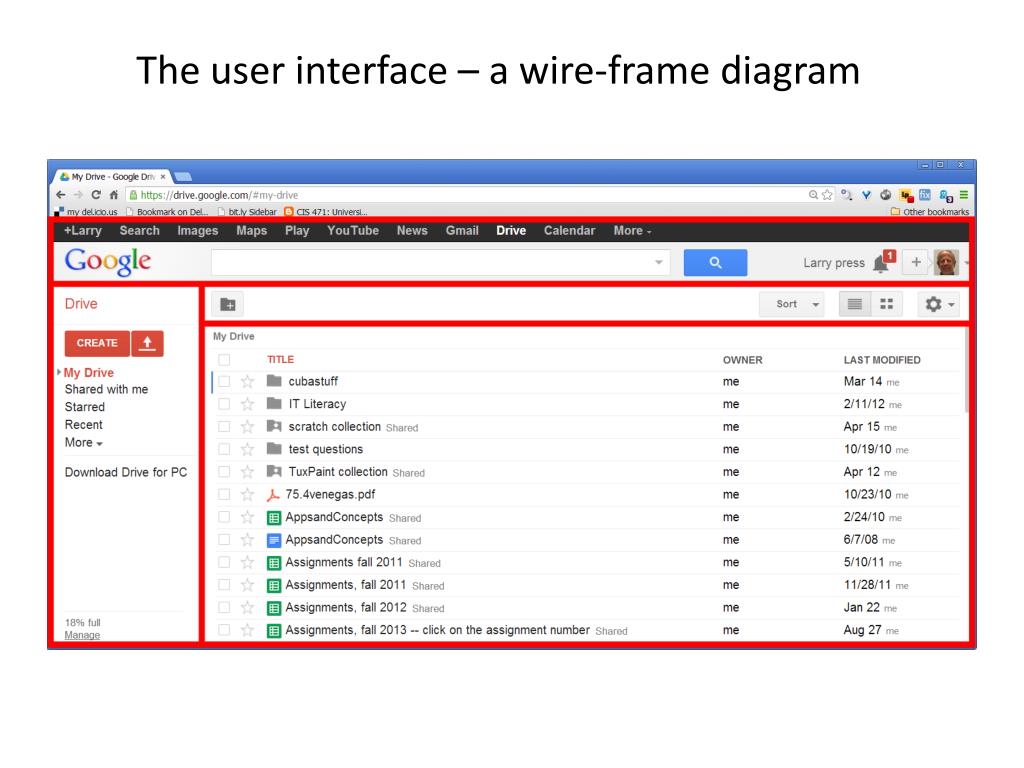Open Assignments fall 2011 spreadsheet without comma
1024x768 pixels.
tap(344, 562)
